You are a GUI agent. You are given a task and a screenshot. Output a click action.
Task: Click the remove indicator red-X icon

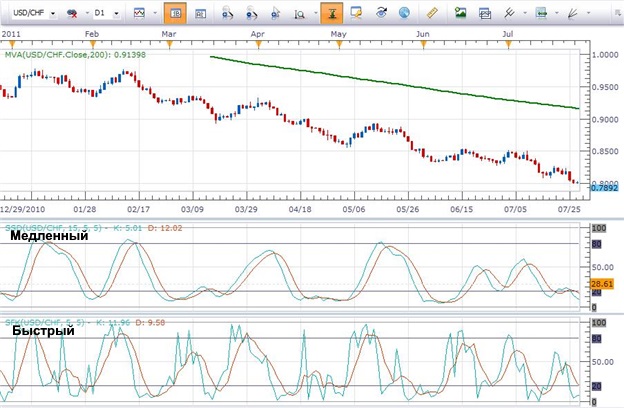pyautogui.click(x=72, y=14)
